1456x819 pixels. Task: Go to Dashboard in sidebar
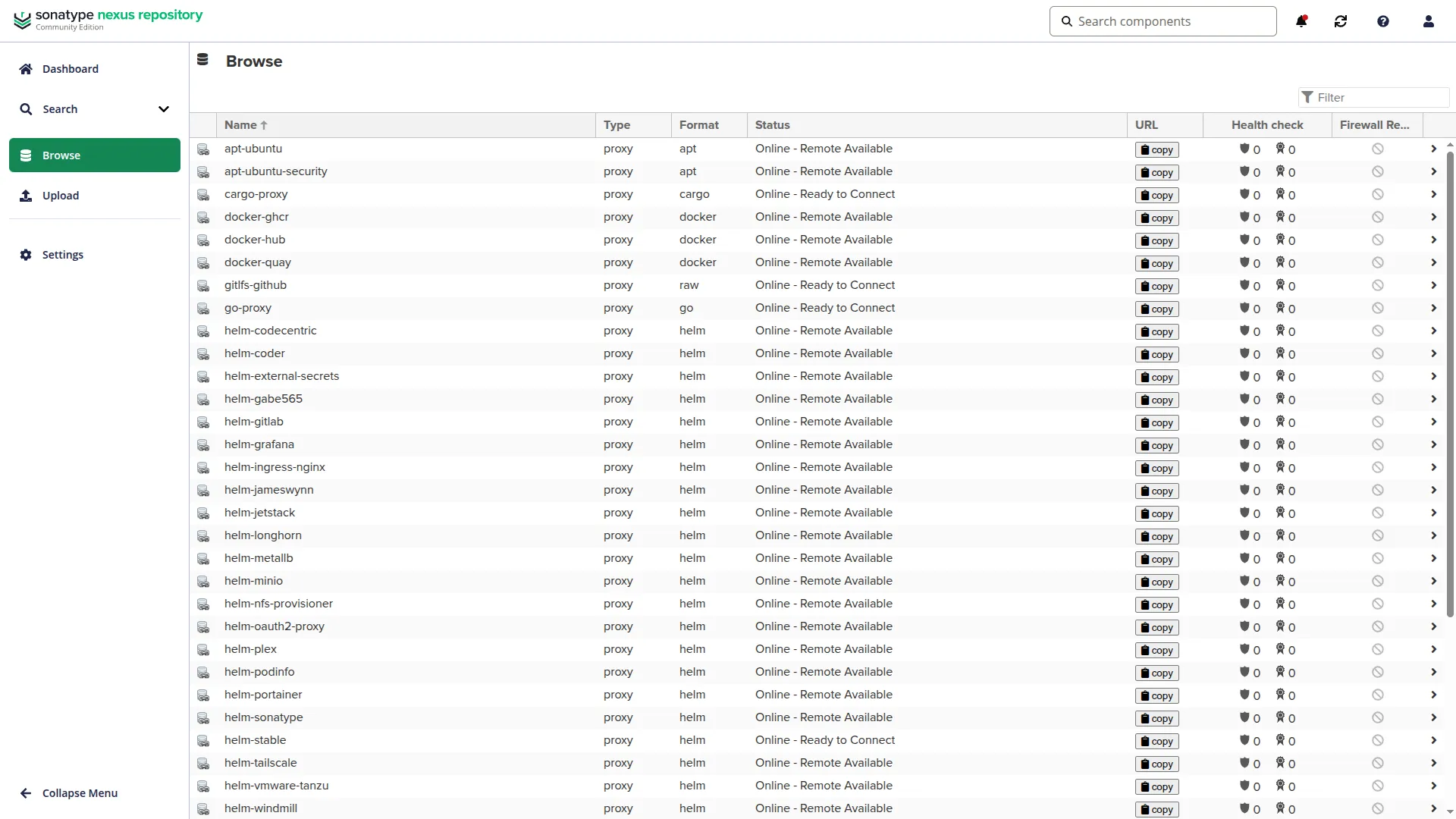[x=94, y=69]
